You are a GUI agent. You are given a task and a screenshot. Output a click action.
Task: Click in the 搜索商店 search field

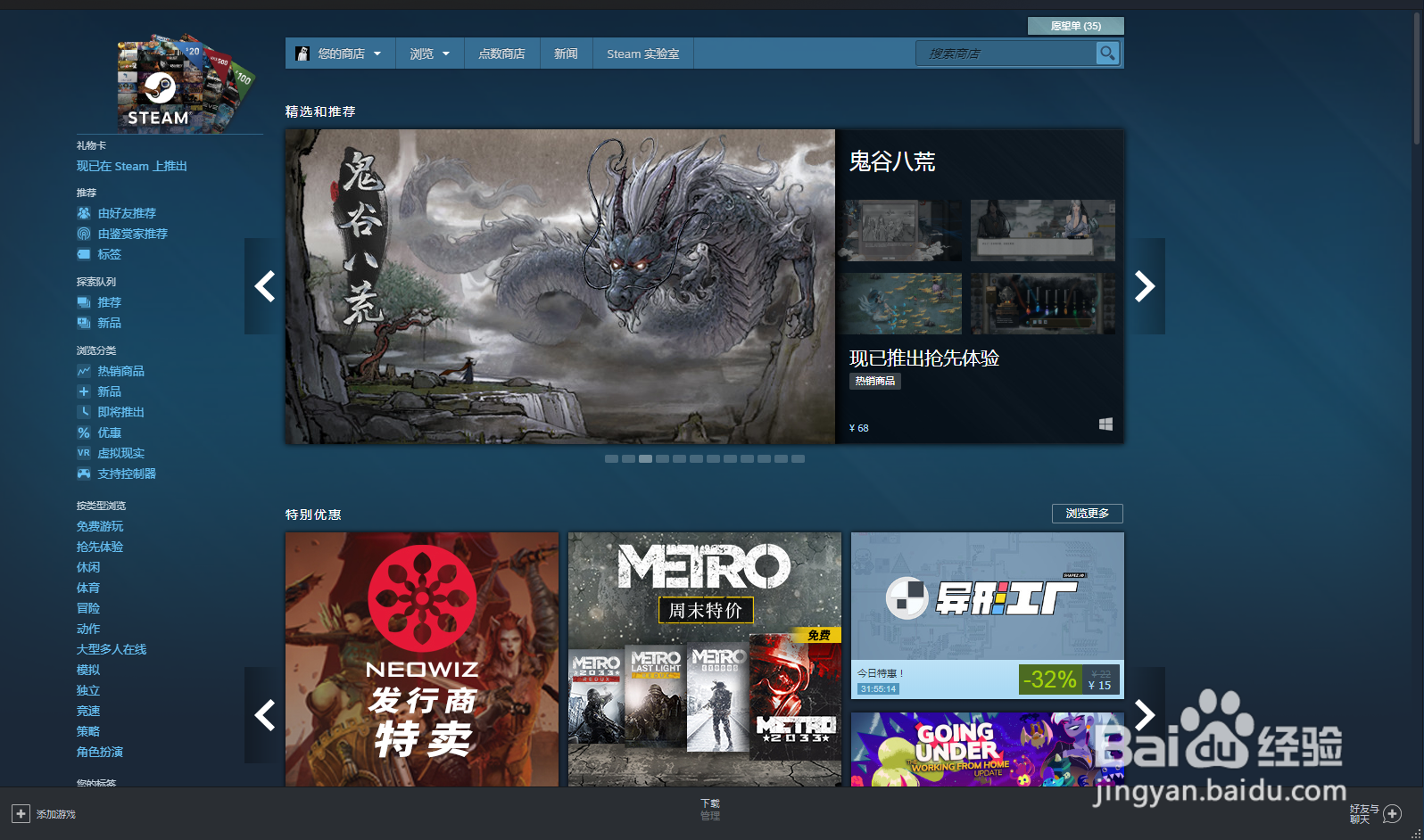tap(1006, 54)
